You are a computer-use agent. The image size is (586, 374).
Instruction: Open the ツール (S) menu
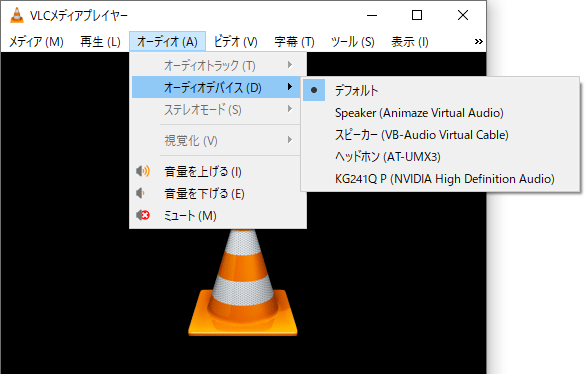point(352,41)
